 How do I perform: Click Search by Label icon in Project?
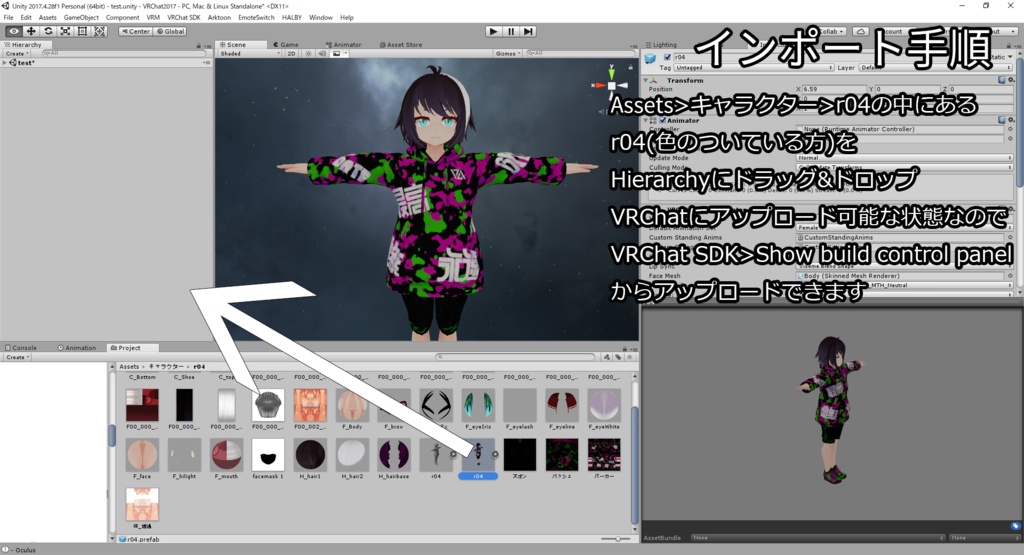618,357
